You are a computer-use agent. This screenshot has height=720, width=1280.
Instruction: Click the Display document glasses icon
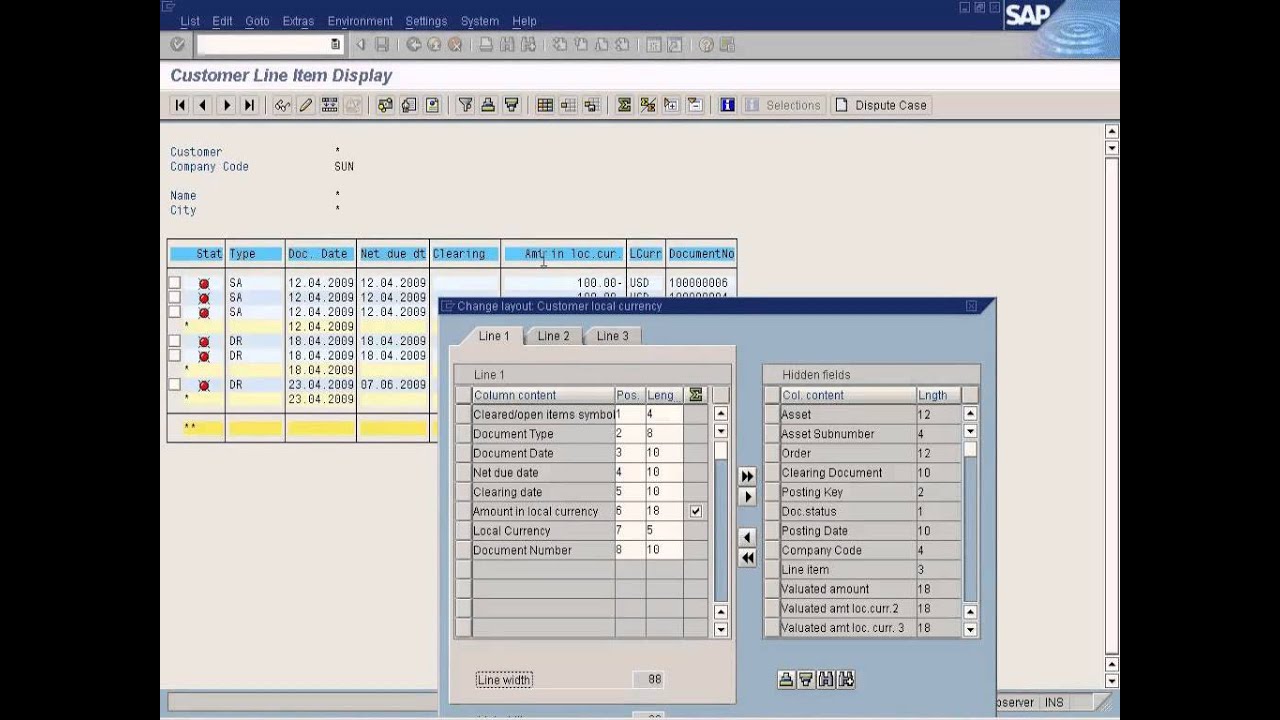(x=283, y=105)
